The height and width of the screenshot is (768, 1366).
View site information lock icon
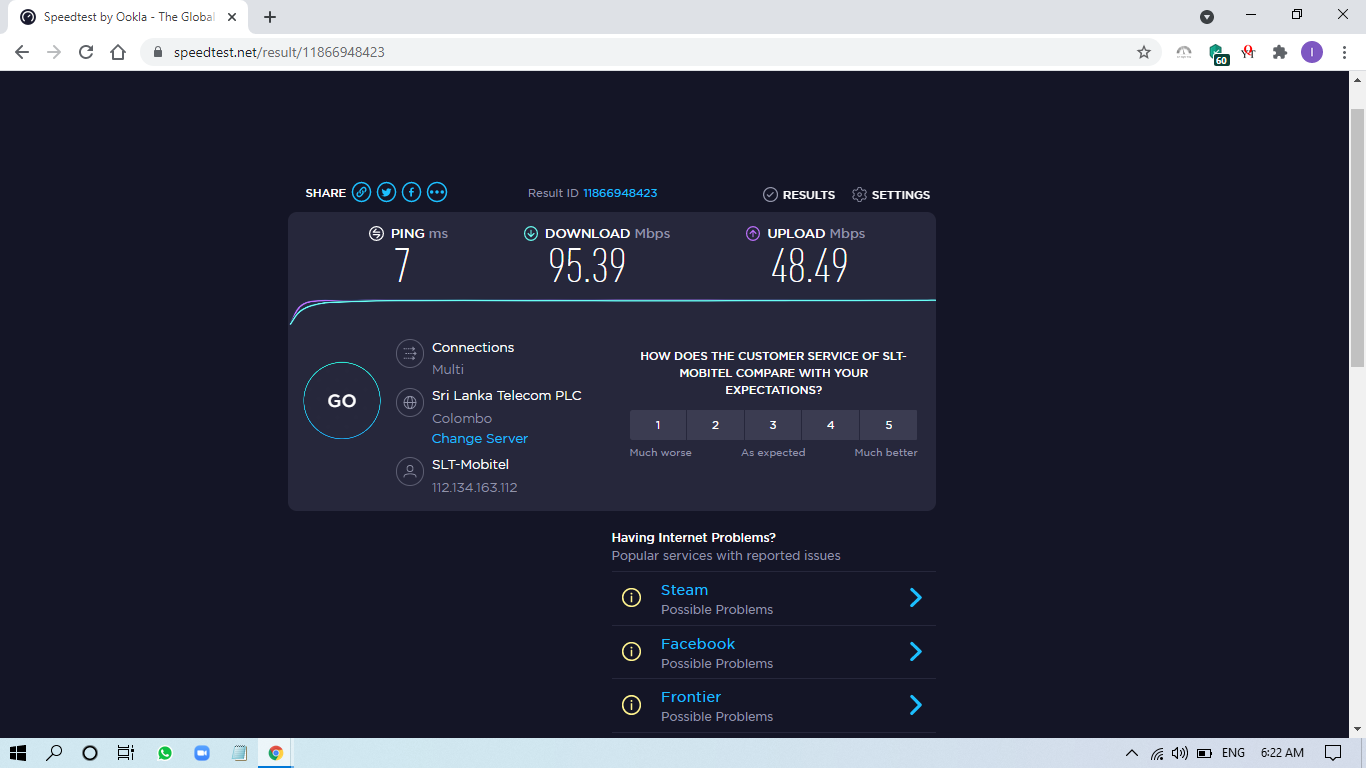tap(158, 52)
